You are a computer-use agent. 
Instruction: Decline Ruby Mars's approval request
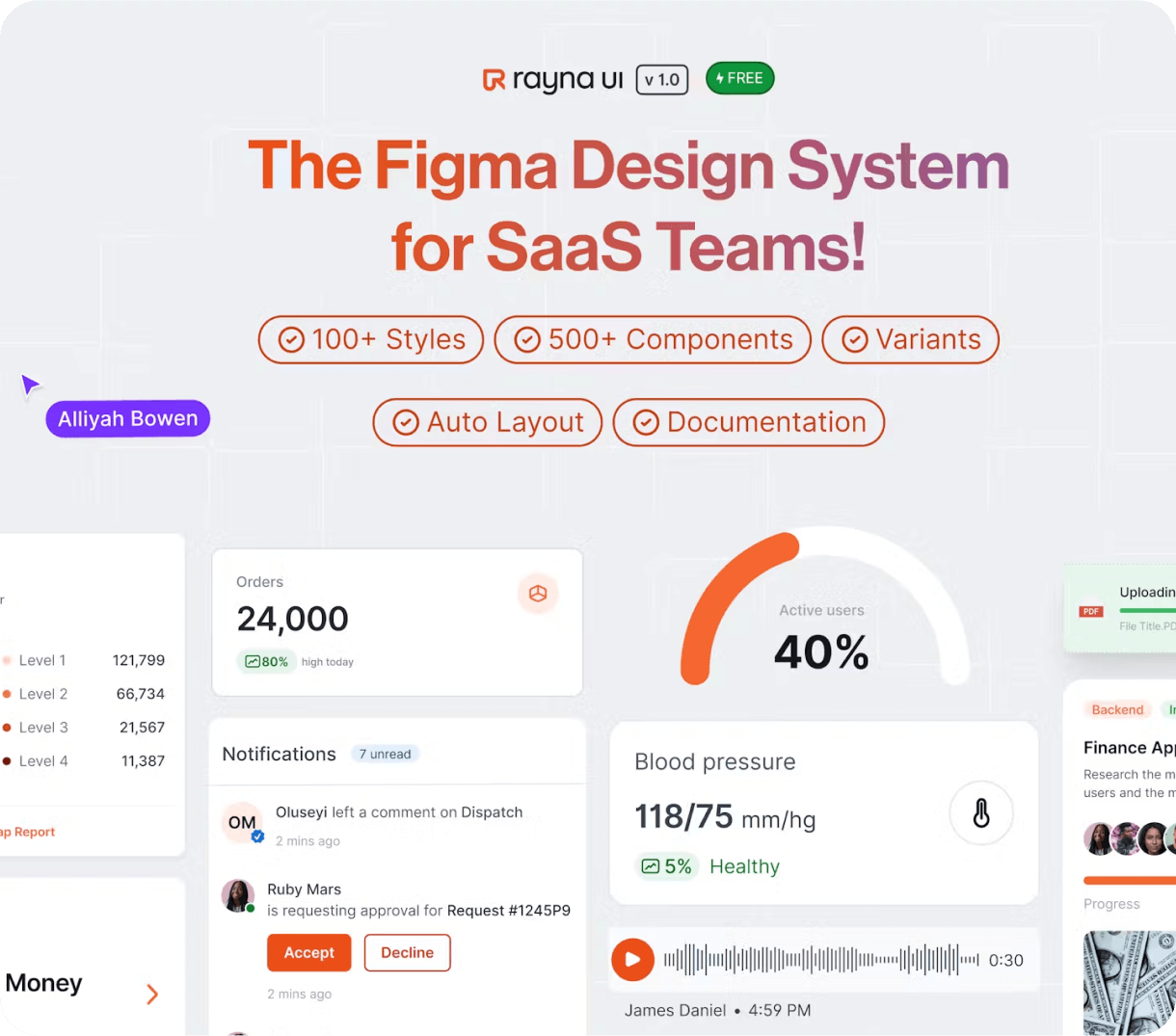(408, 952)
